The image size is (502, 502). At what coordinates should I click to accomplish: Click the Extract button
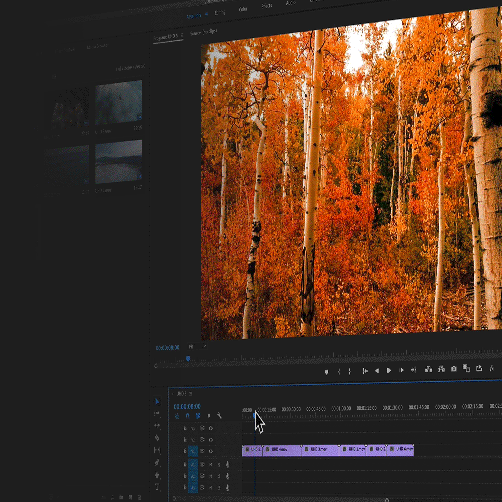click(x=441, y=369)
